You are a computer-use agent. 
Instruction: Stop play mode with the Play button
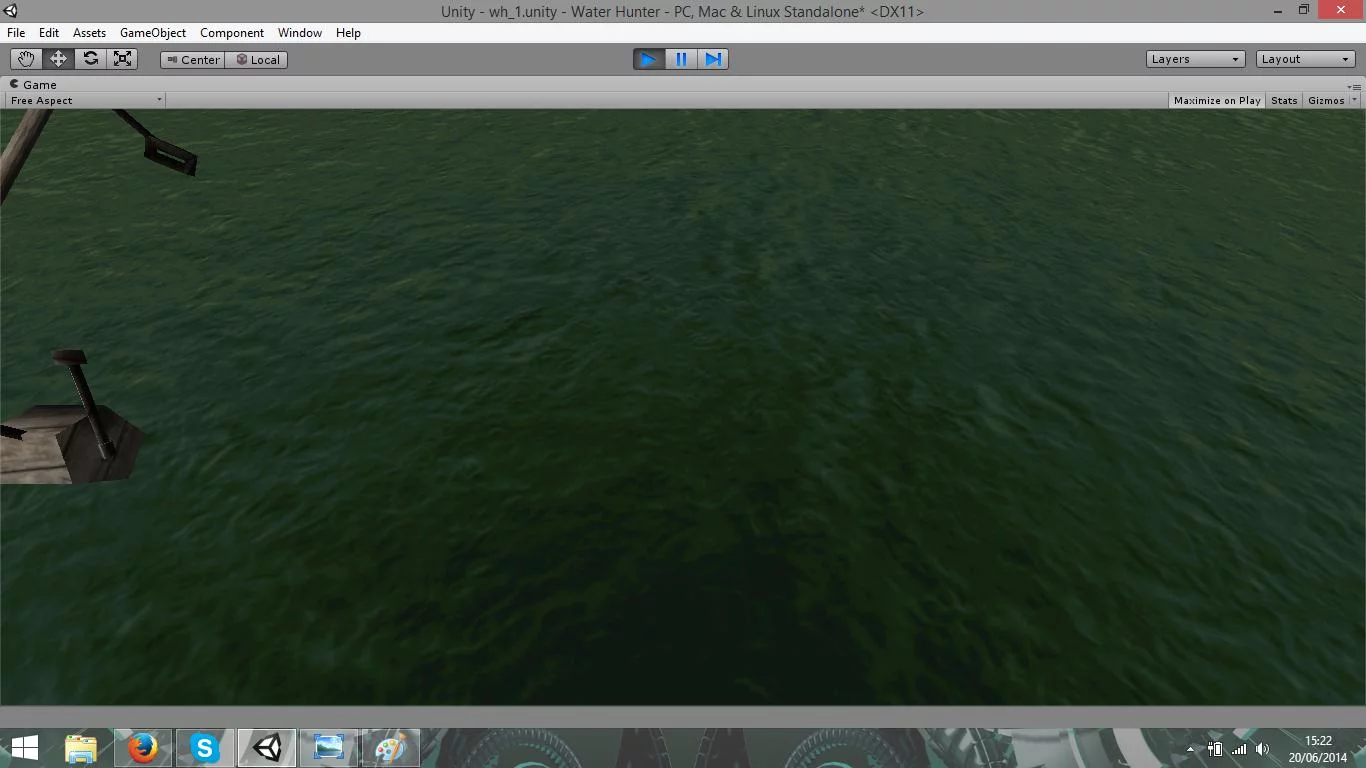649,59
